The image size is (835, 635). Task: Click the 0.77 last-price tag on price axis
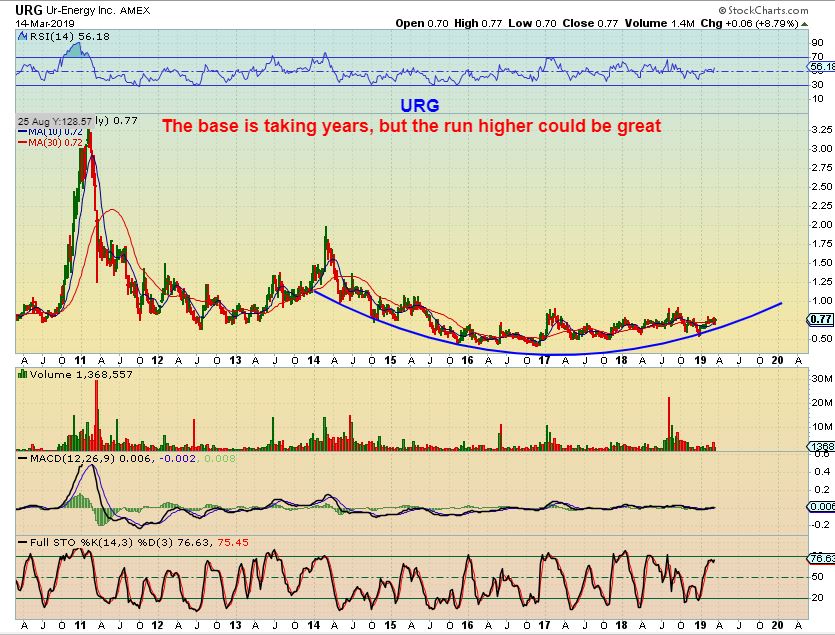821,319
